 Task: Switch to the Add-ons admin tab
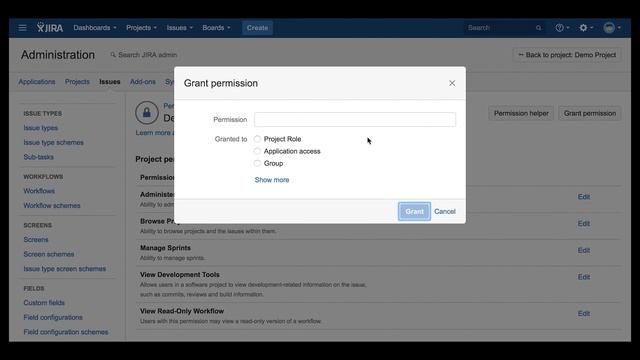pyautogui.click(x=143, y=82)
